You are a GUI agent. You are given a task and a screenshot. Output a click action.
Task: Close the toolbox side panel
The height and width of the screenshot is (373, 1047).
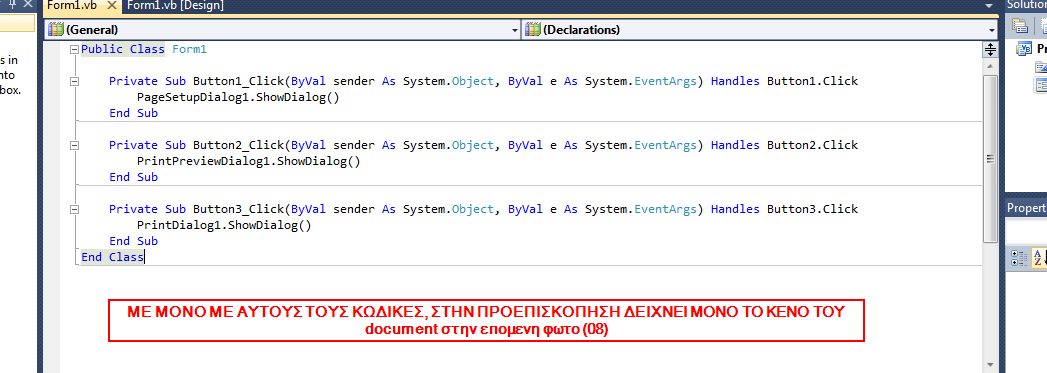pyautogui.click(x=27, y=5)
